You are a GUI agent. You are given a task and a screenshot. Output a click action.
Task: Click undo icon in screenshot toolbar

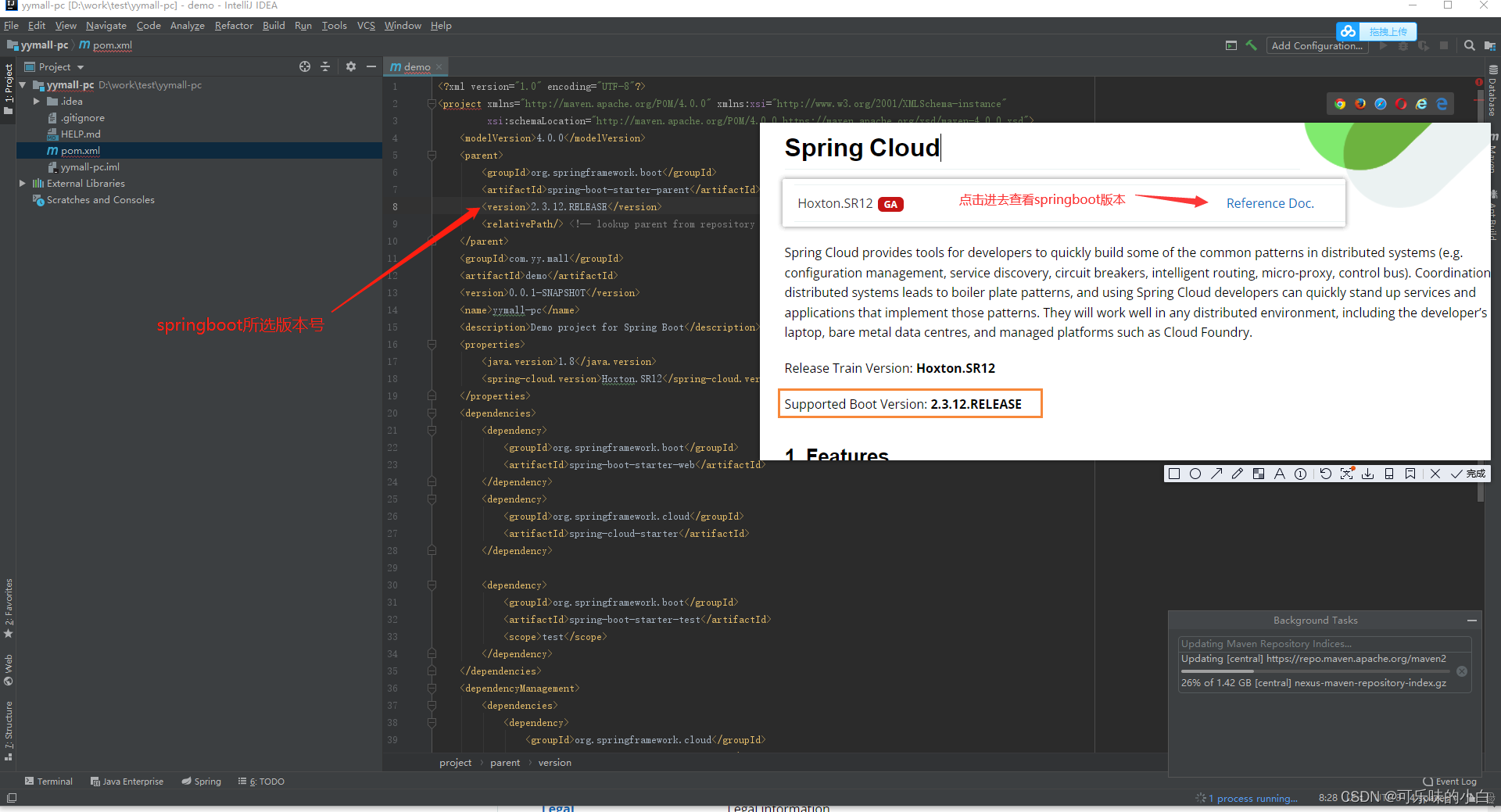tap(1326, 474)
